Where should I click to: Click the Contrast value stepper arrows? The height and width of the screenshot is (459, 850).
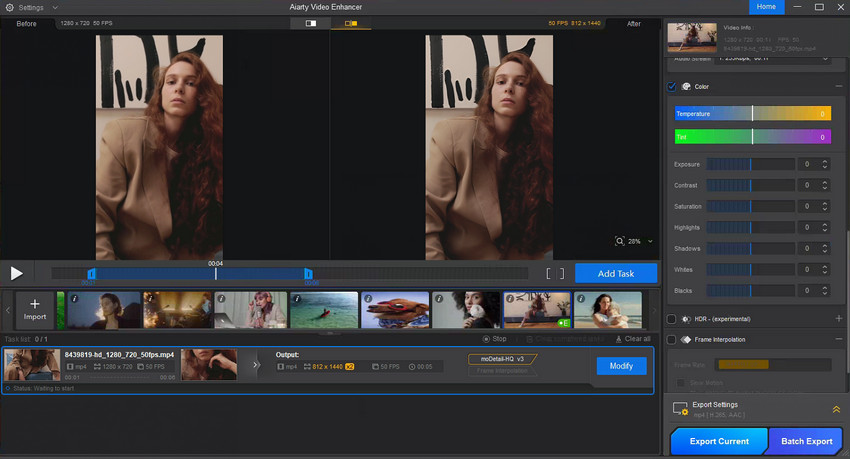(825, 185)
